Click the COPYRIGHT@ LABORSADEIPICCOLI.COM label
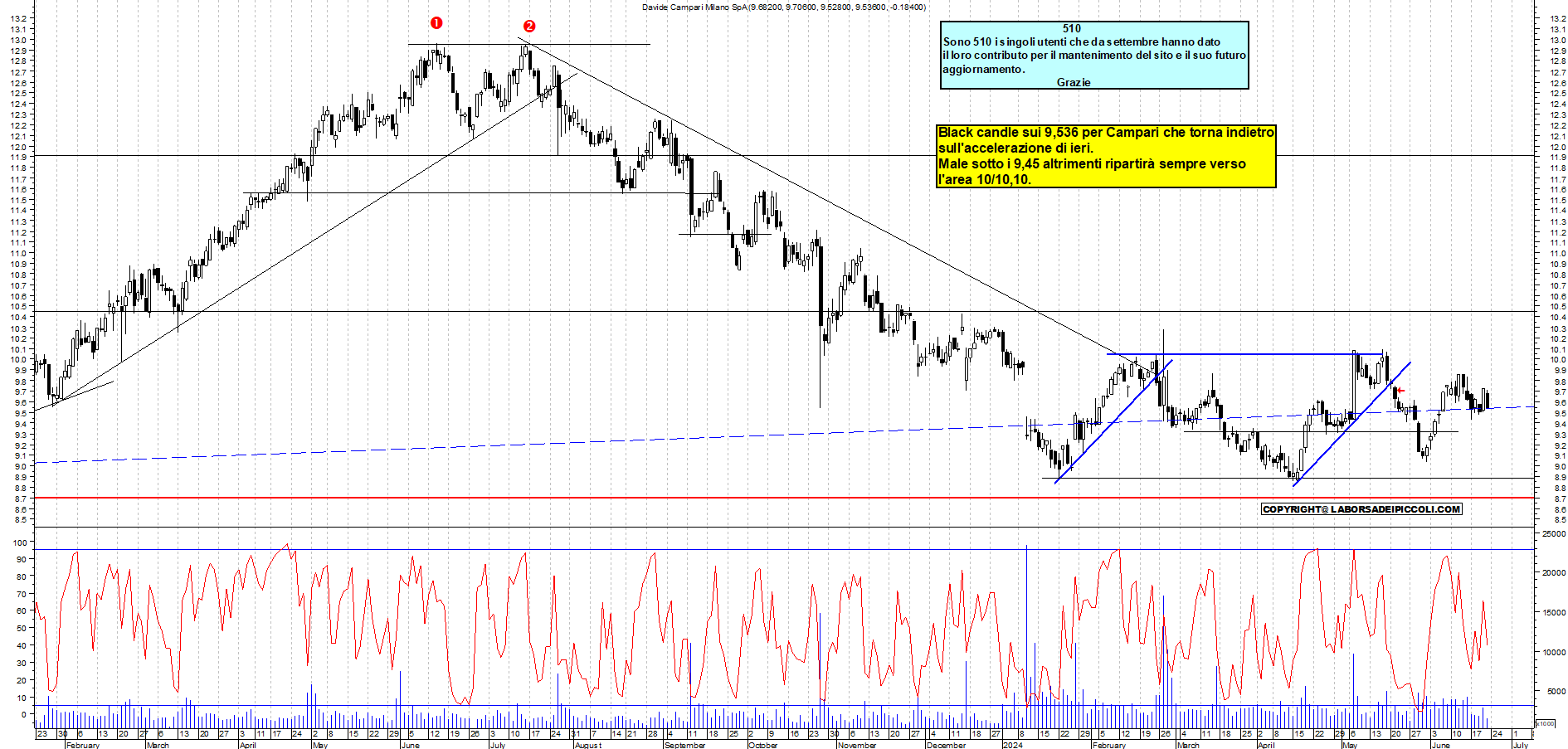This screenshot has height=749, width=1568. (1361, 509)
